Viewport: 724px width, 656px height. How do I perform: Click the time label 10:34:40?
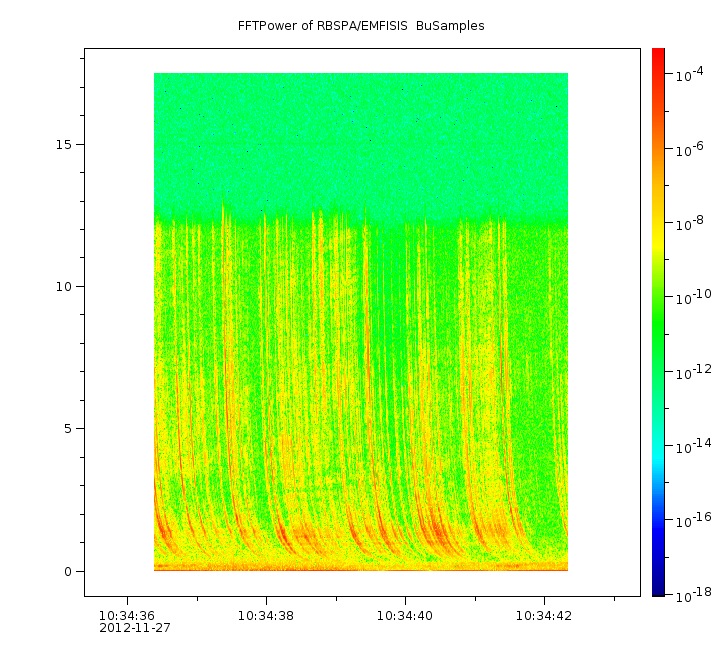click(405, 616)
